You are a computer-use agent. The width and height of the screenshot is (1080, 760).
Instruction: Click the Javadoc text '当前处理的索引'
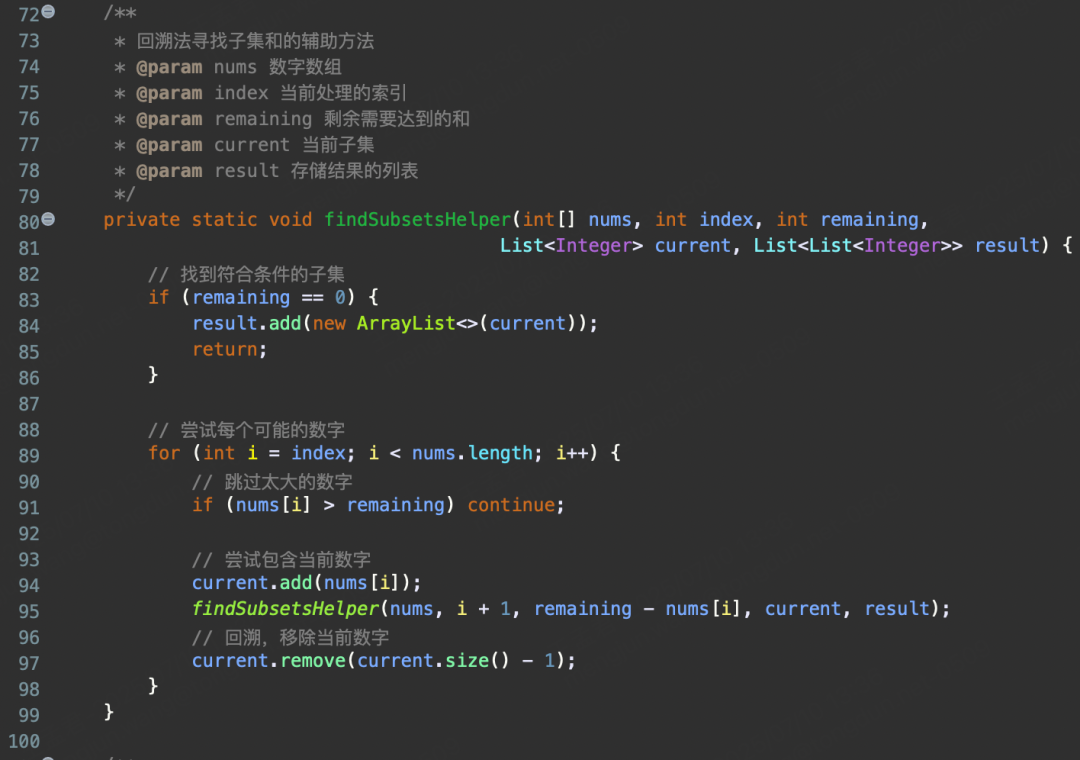[x=343, y=93]
